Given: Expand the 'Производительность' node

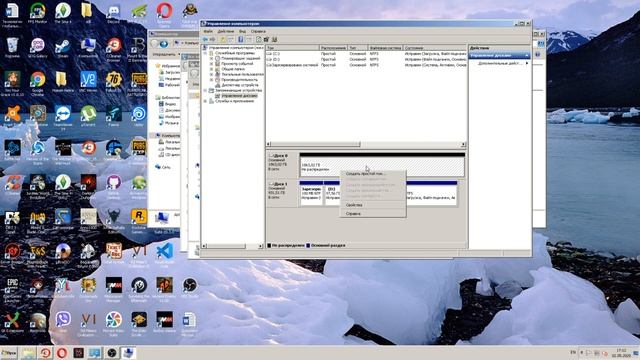Looking at the screenshot, I should click(x=211, y=80).
